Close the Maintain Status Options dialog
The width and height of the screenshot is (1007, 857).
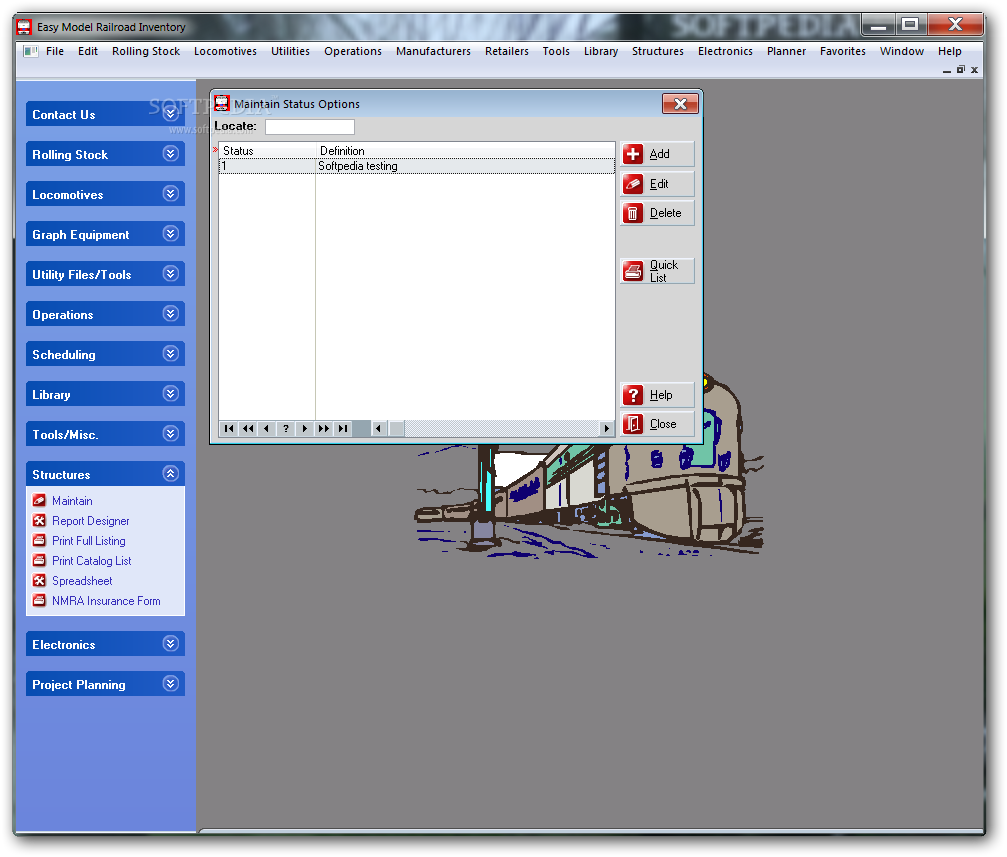pos(680,103)
